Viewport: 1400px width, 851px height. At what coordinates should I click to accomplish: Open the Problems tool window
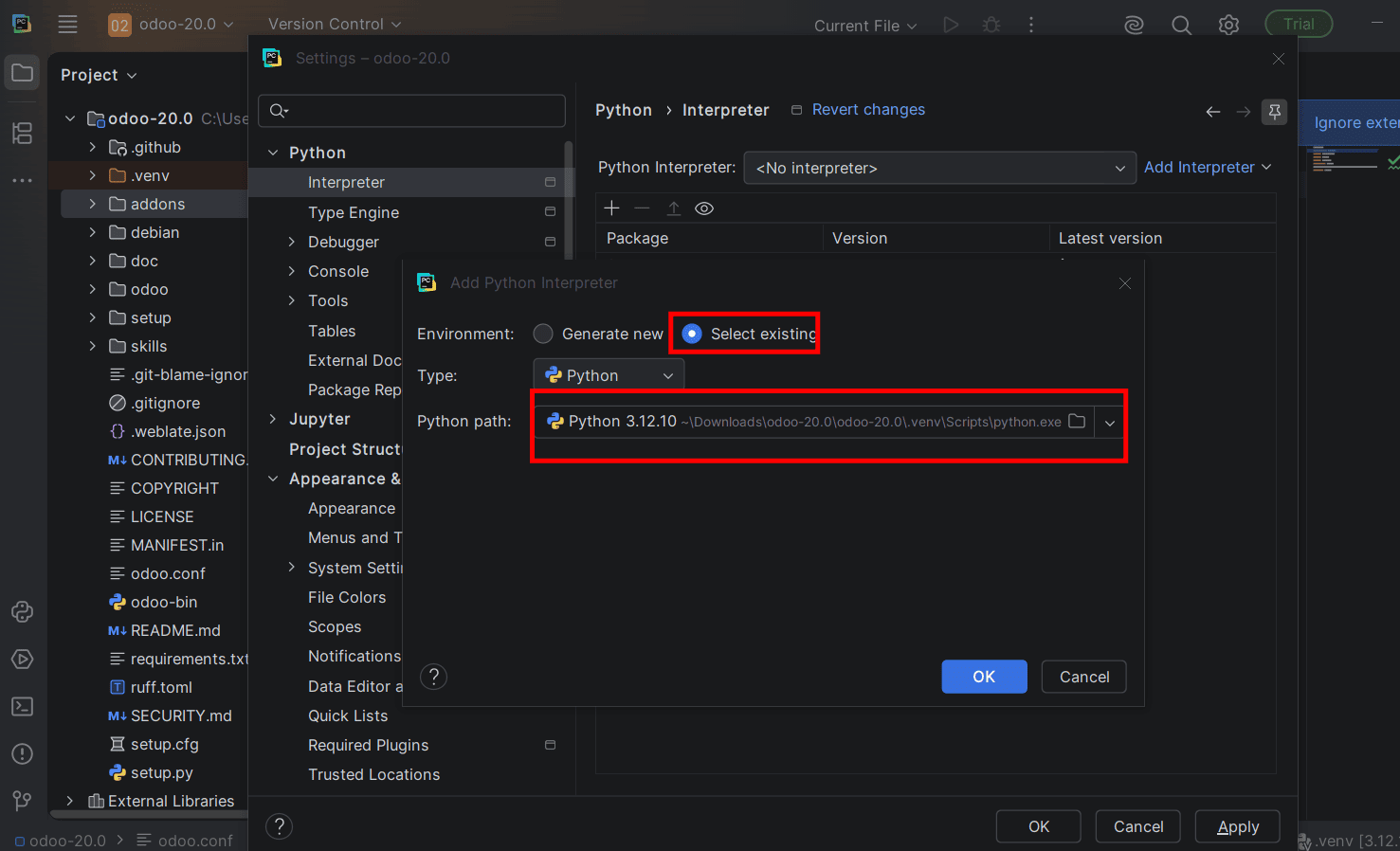coord(23,754)
